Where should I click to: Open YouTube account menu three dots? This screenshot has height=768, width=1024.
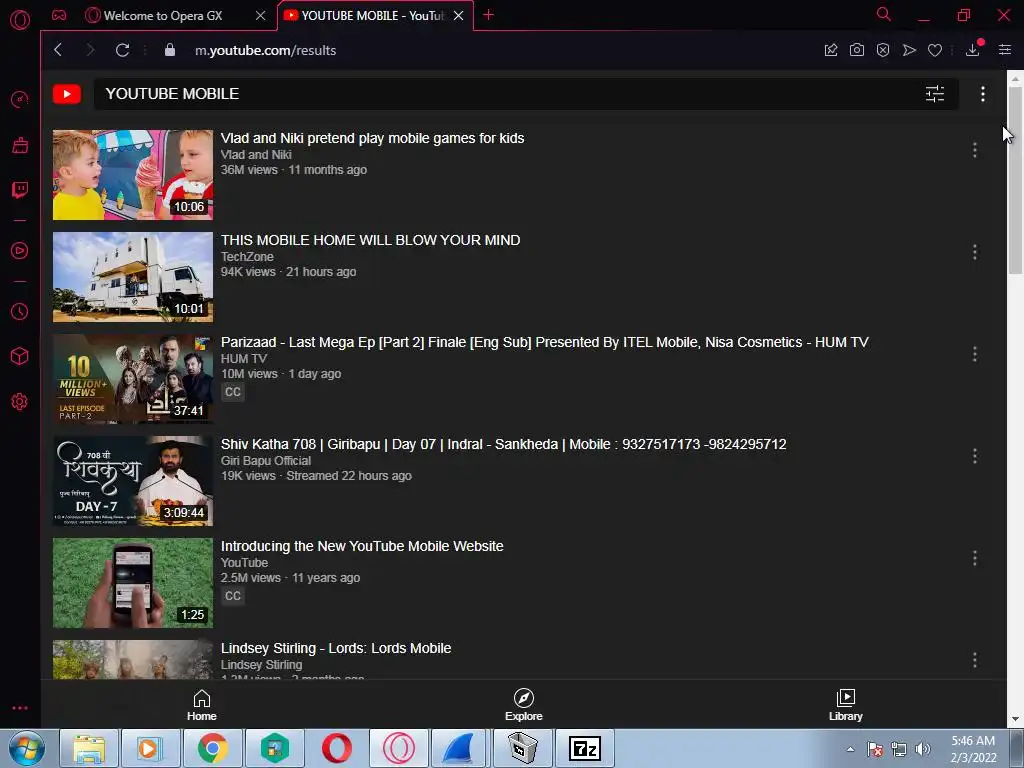coord(983,94)
